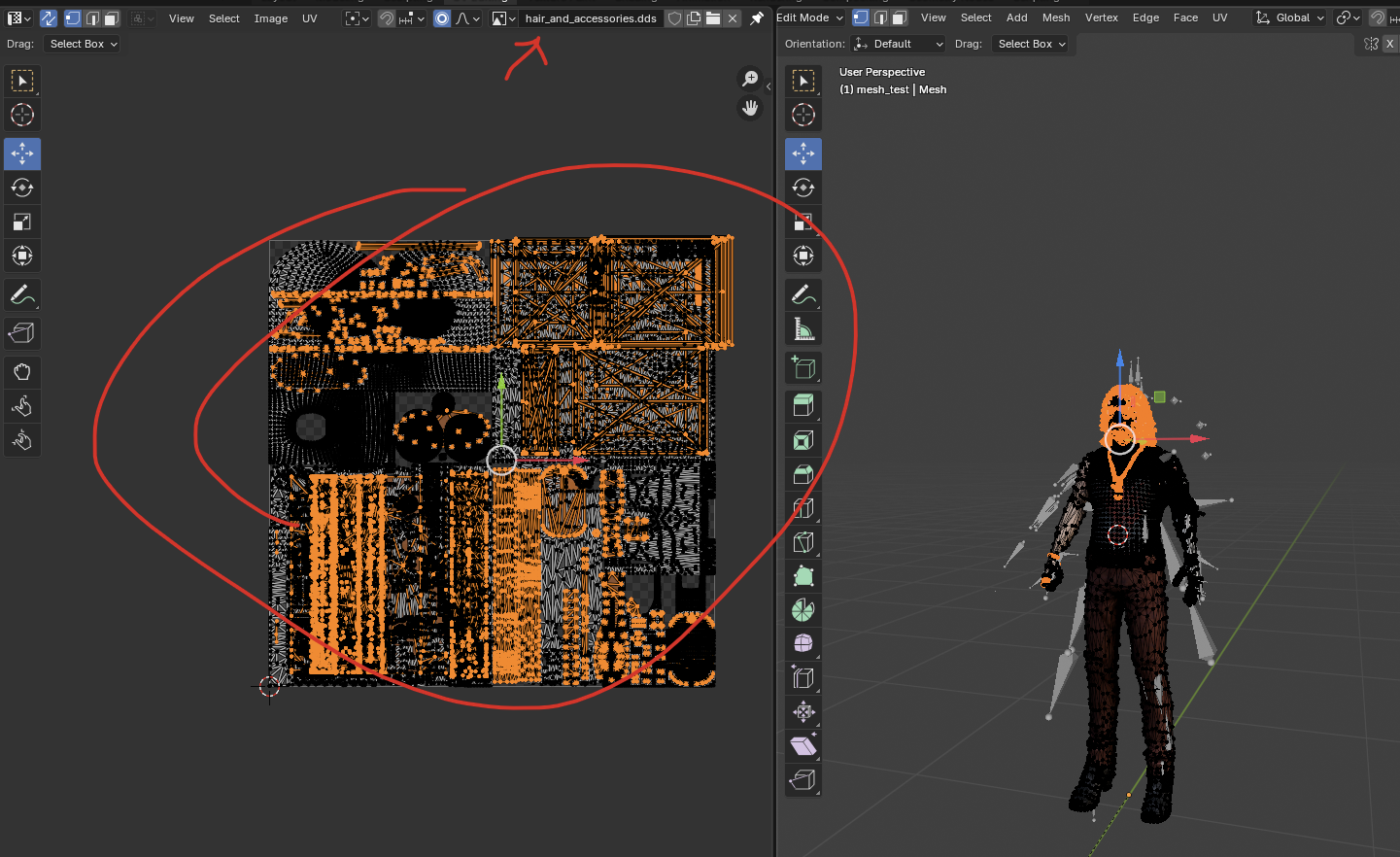Image resolution: width=1400 pixels, height=857 pixels.
Task: Enable edge select mode in 3D viewport
Action: click(x=880, y=17)
